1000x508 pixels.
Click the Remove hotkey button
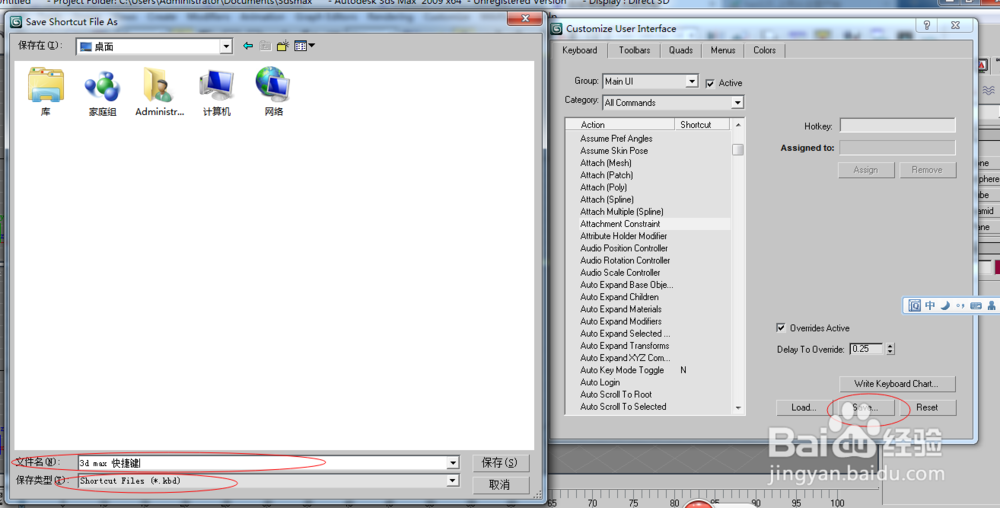coord(927,170)
